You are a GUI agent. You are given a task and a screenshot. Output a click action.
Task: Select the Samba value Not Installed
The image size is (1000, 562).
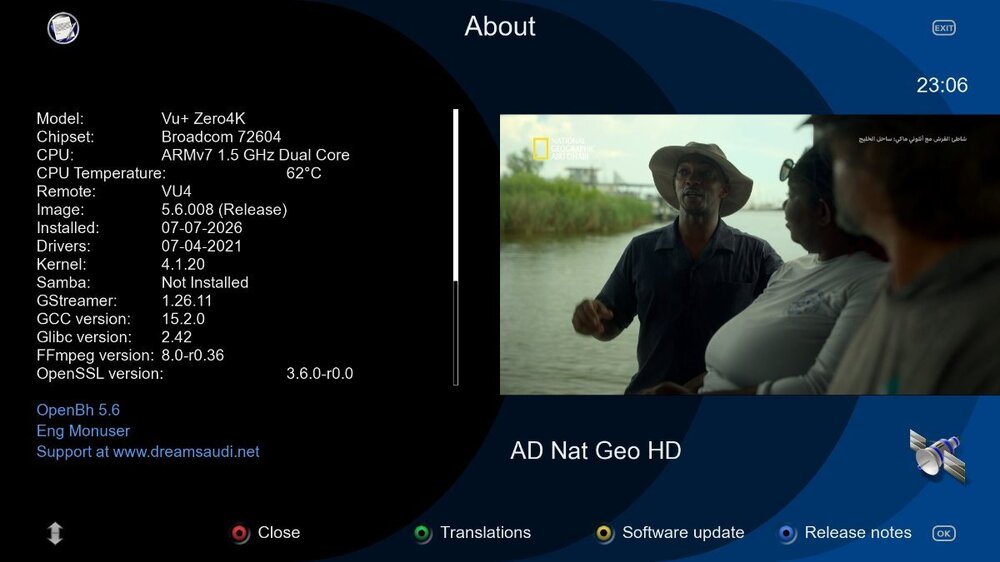click(x=205, y=283)
